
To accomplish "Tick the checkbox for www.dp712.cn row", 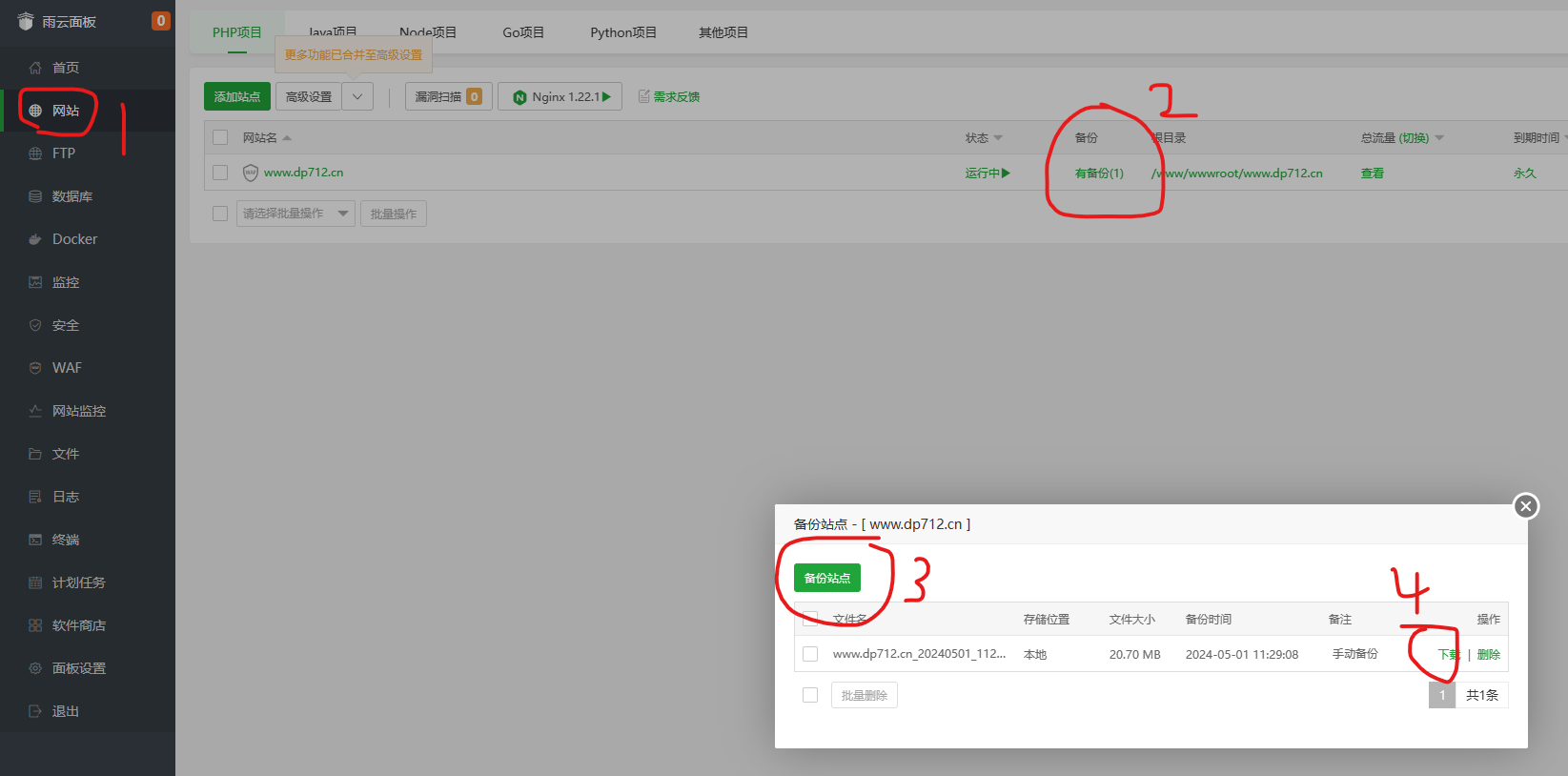I will tap(220, 173).
